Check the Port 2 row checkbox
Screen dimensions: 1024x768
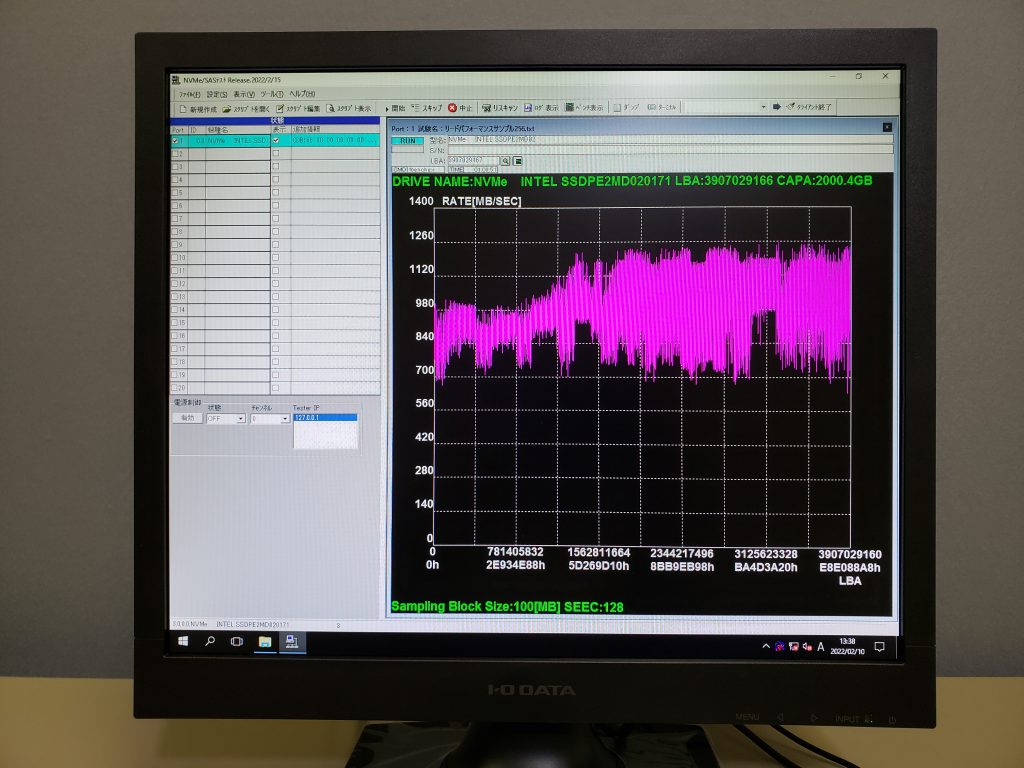176,153
